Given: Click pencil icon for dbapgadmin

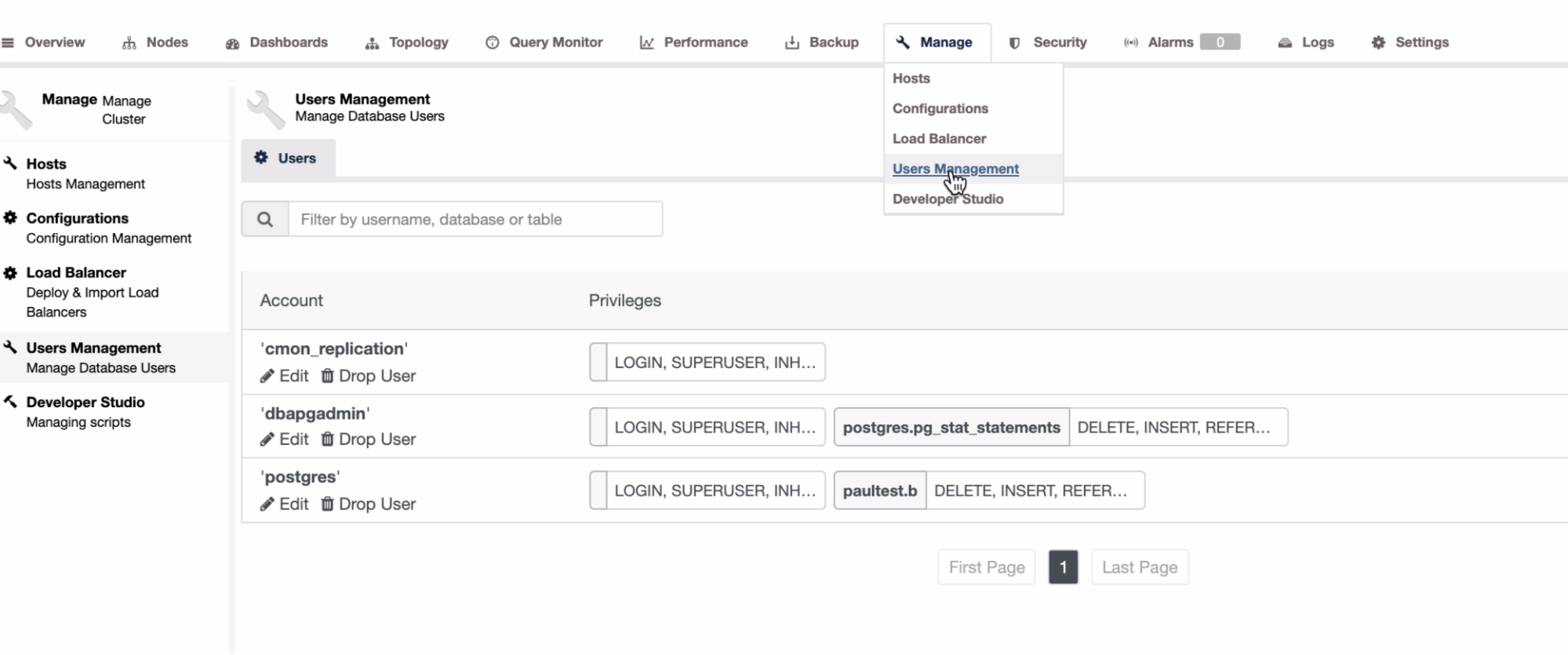Looking at the screenshot, I should coord(267,439).
